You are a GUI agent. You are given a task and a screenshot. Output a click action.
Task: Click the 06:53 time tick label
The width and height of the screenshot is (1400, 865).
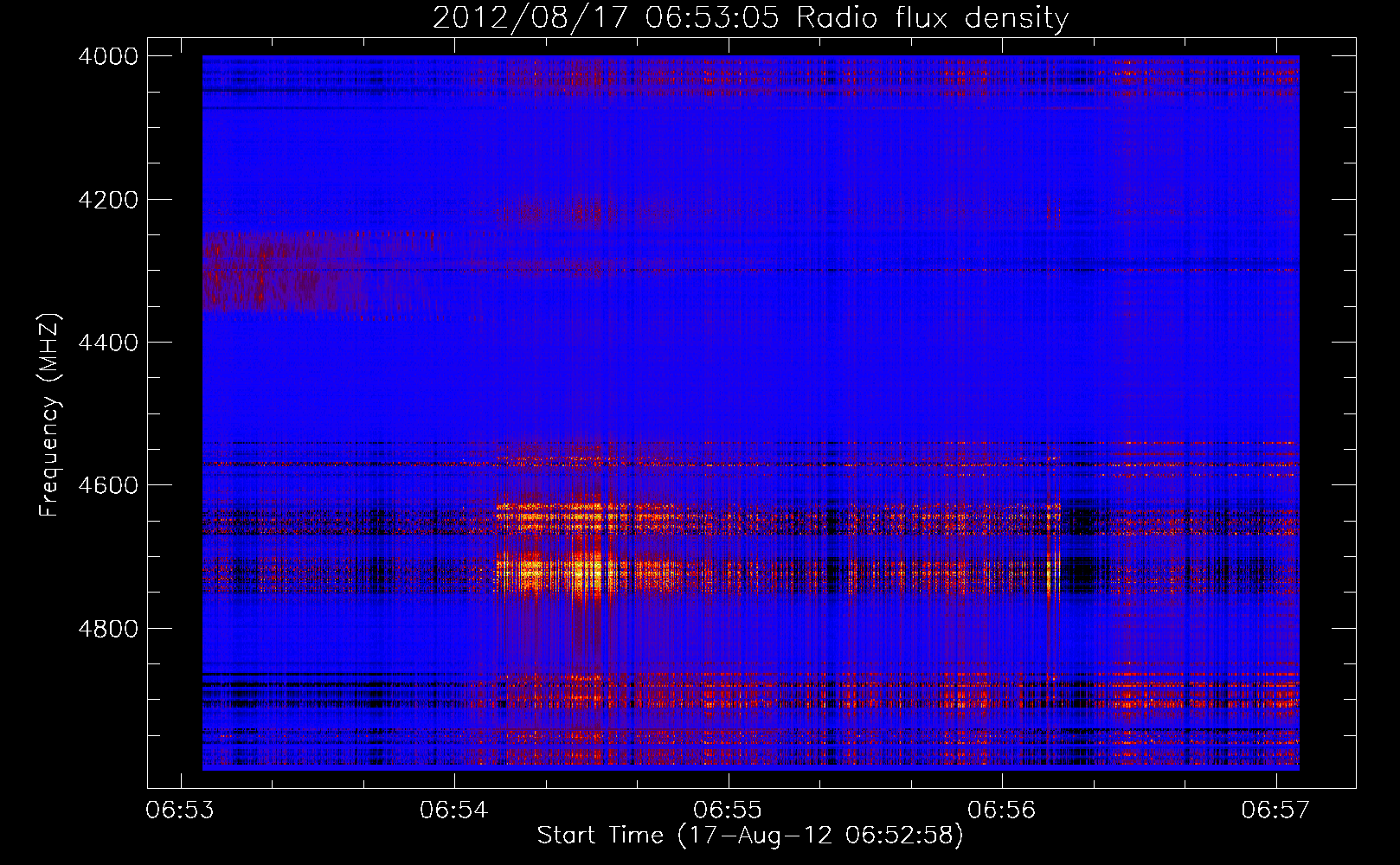[181, 811]
